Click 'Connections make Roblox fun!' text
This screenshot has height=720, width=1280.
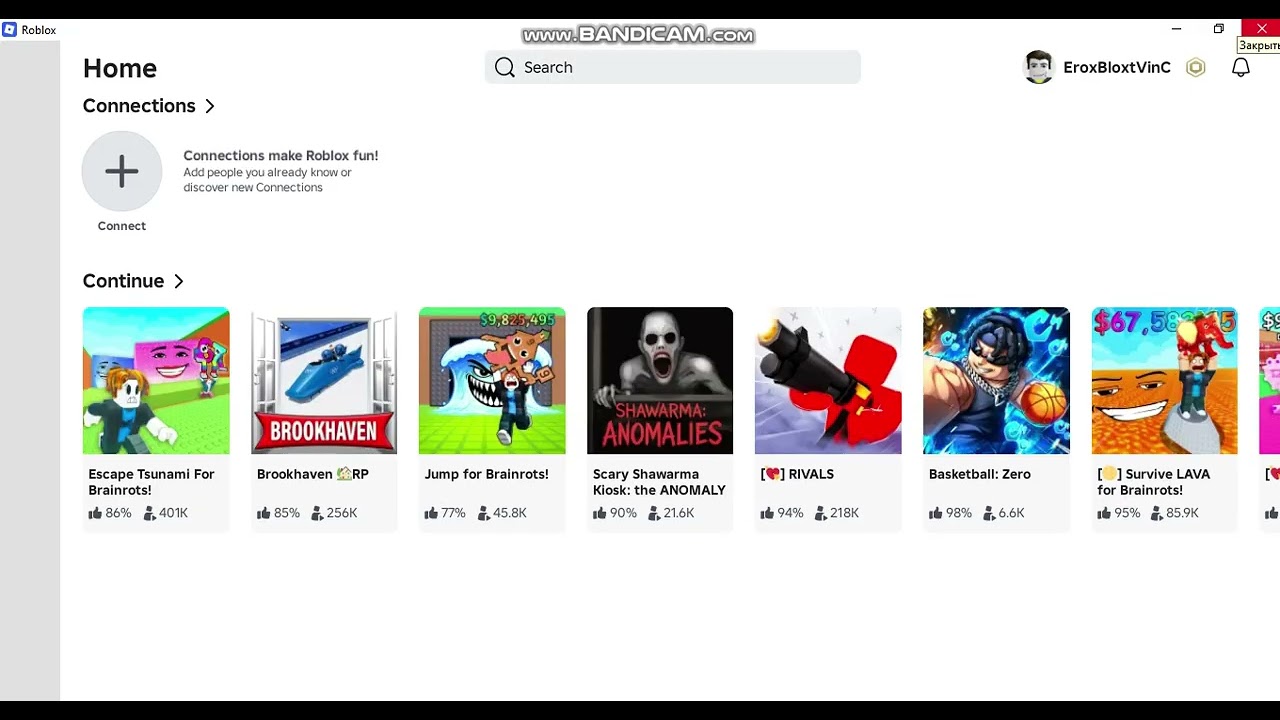[x=281, y=156]
